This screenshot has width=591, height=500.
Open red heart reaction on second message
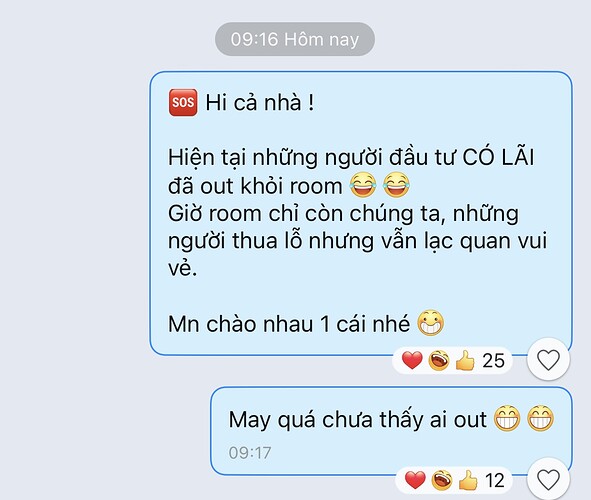(415, 480)
